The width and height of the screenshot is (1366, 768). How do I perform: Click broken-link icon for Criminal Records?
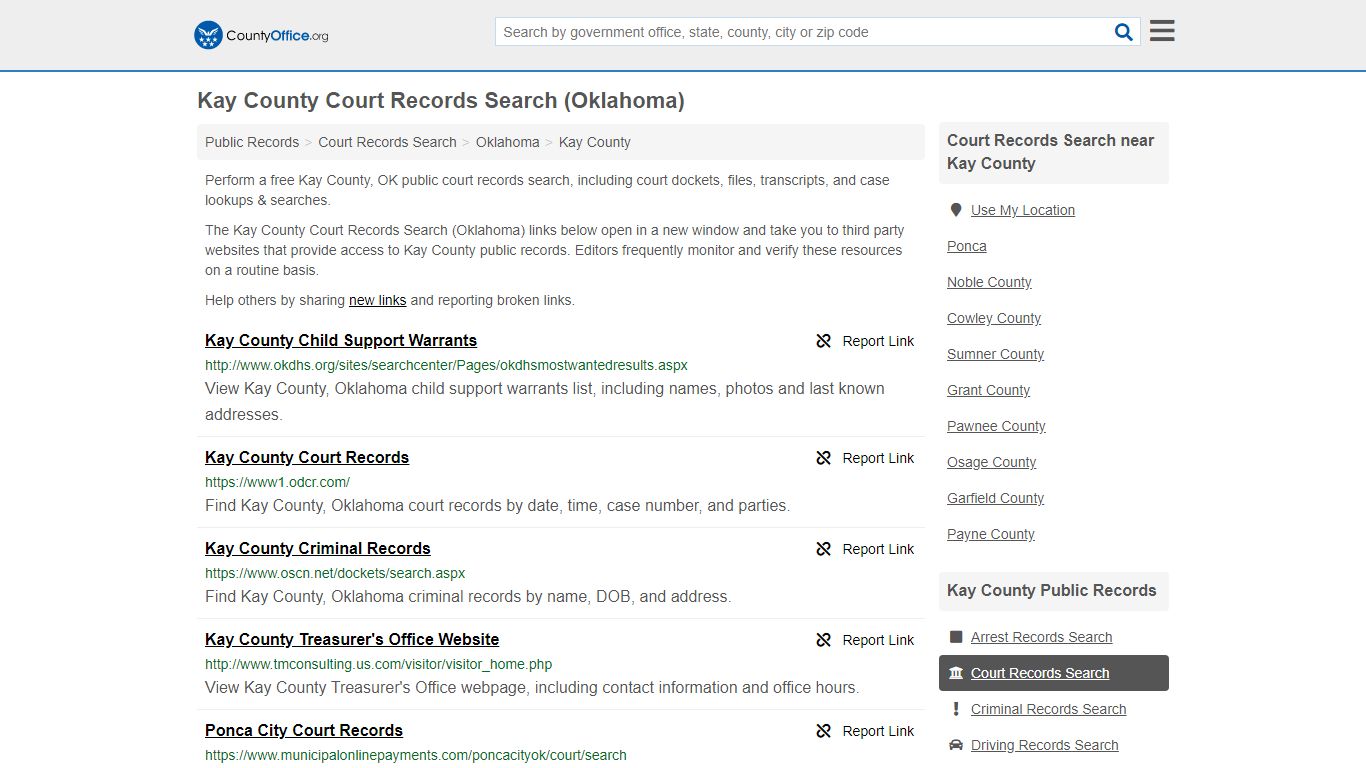click(x=824, y=549)
